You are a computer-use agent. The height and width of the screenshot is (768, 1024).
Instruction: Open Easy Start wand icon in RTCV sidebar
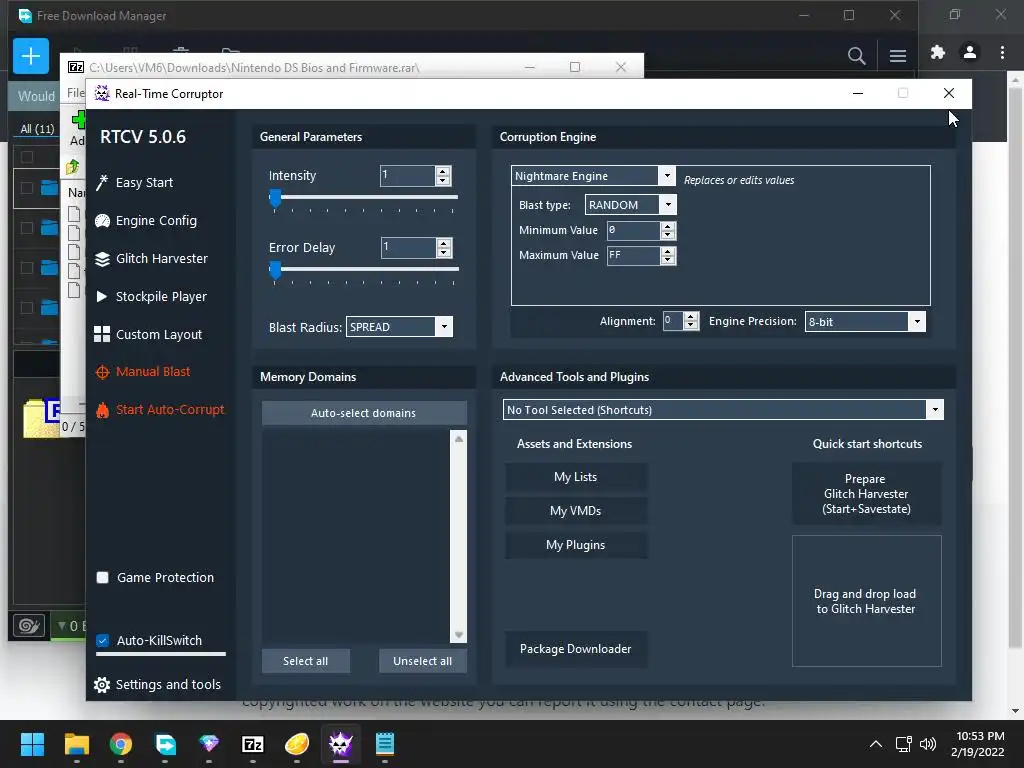pyautogui.click(x=102, y=182)
